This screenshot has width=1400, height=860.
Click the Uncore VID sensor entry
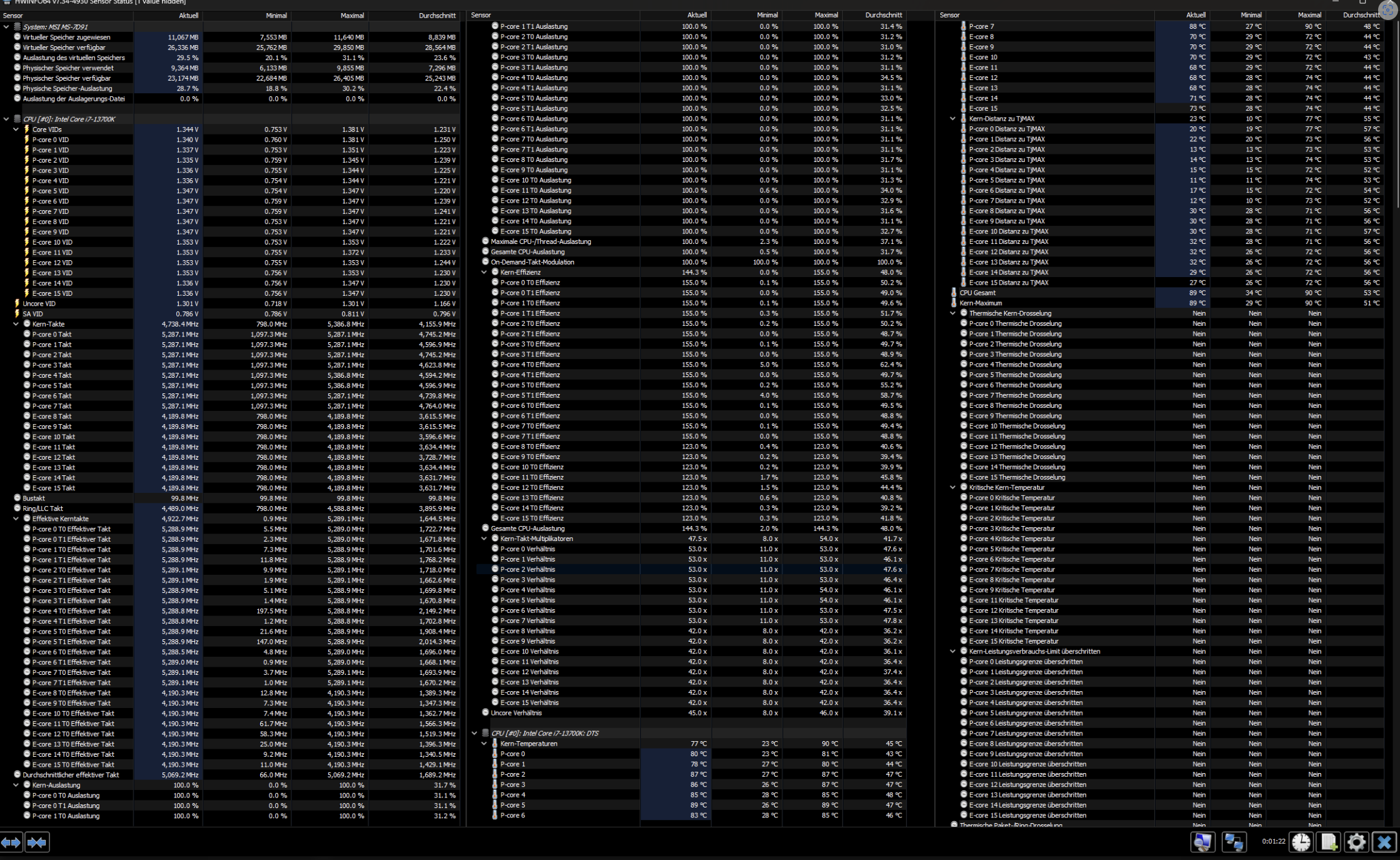point(39,303)
